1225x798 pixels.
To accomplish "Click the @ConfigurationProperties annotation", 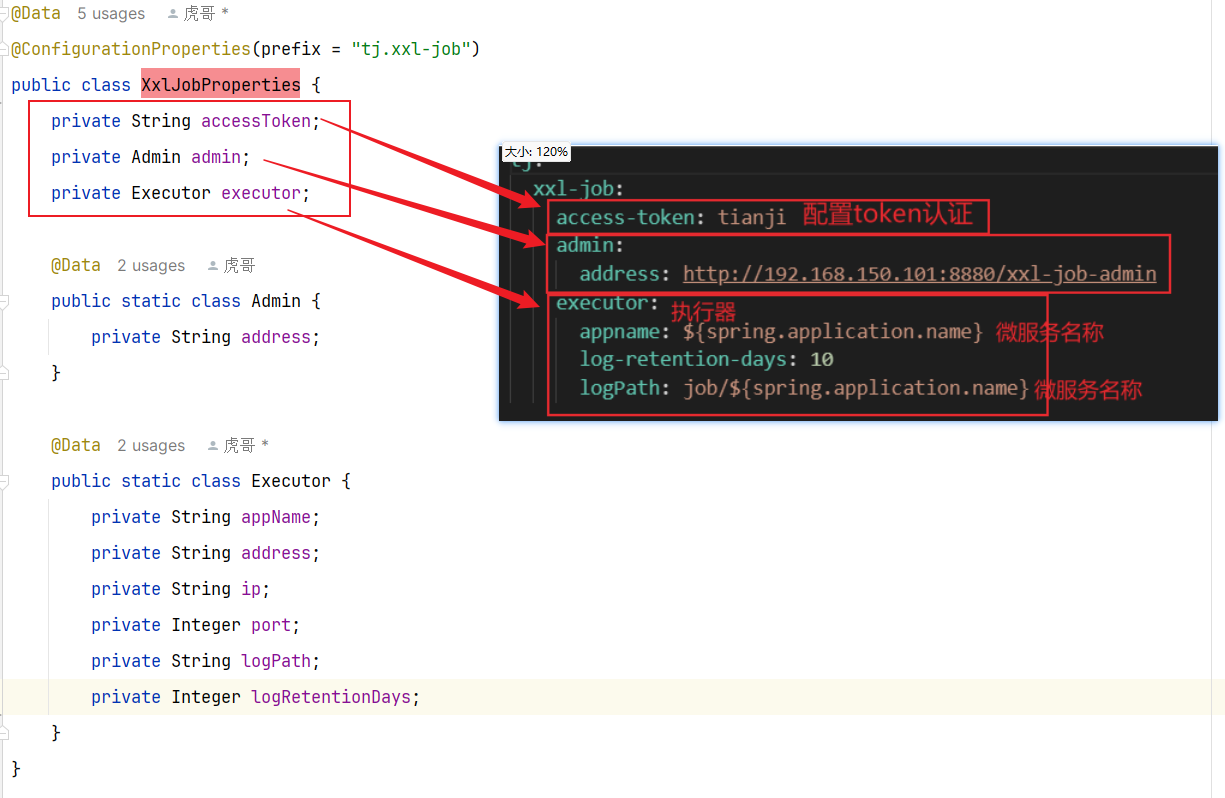I will (131, 49).
